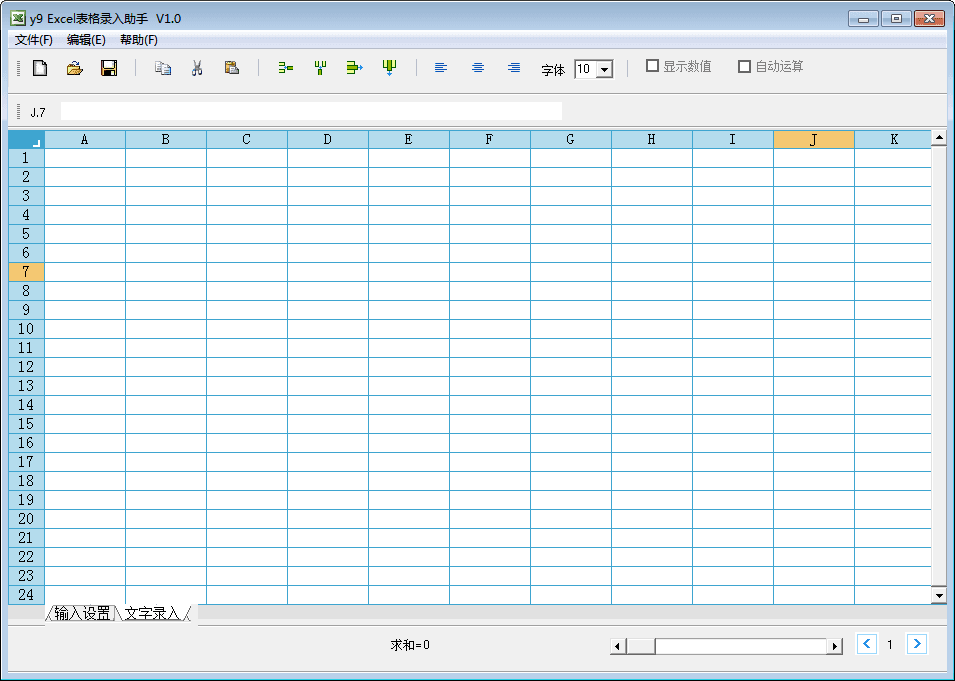Click the previous page arrow button
The width and height of the screenshot is (955, 681).
coord(866,644)
